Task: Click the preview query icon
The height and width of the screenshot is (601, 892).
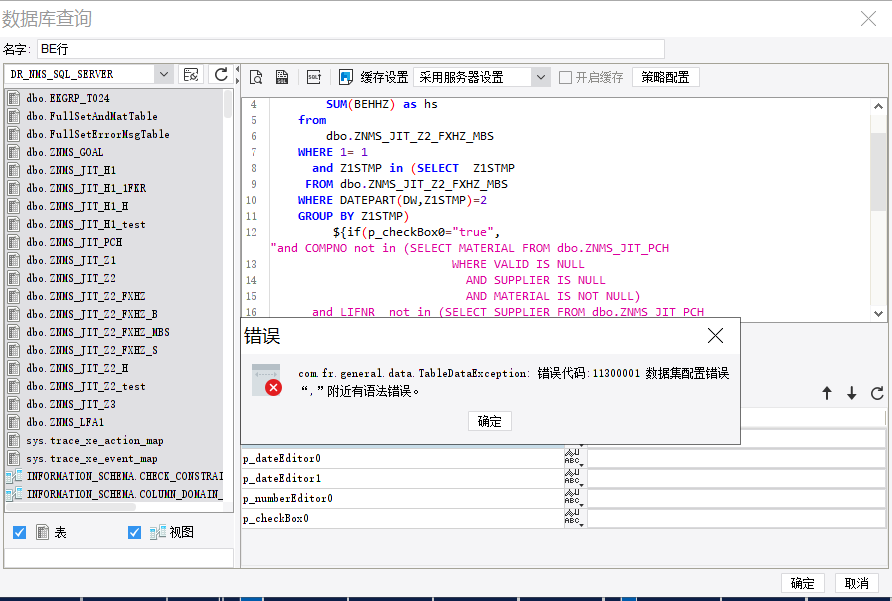Action: coord(256,77)
